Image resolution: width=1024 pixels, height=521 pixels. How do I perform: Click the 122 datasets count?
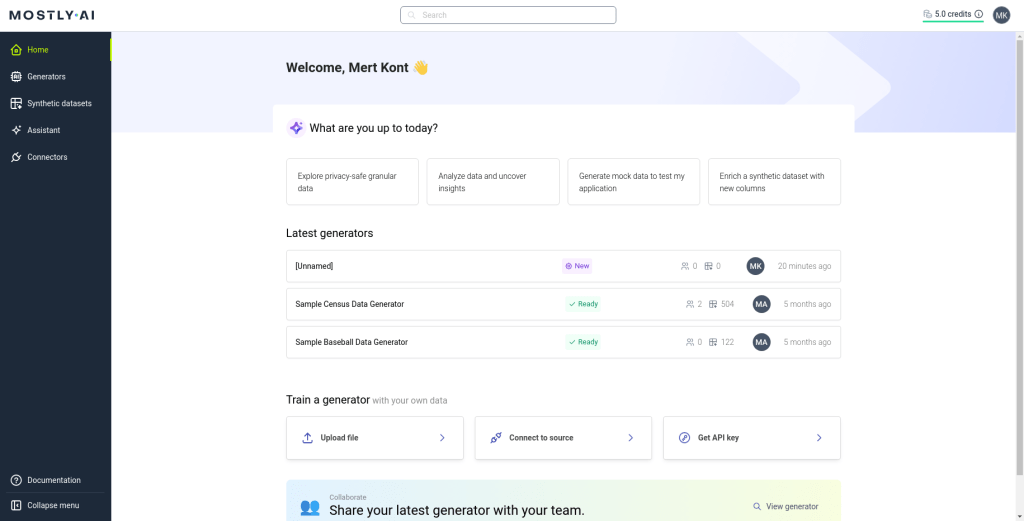click(728, 341)
